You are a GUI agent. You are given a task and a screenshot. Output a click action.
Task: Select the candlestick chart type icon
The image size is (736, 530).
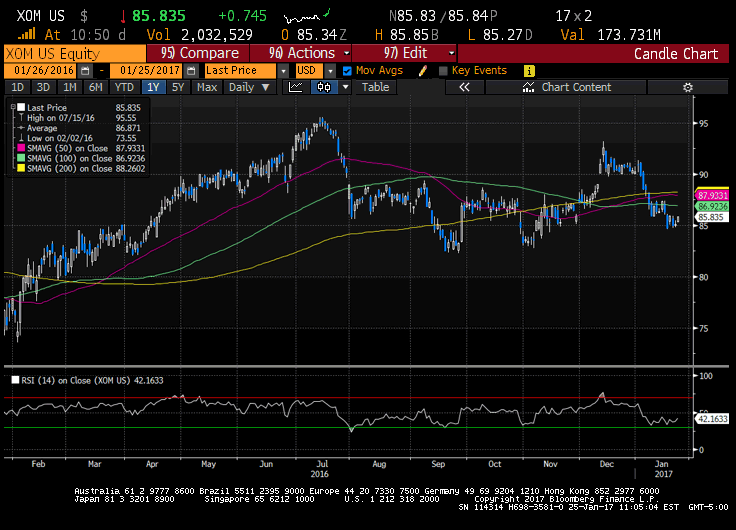324,87
